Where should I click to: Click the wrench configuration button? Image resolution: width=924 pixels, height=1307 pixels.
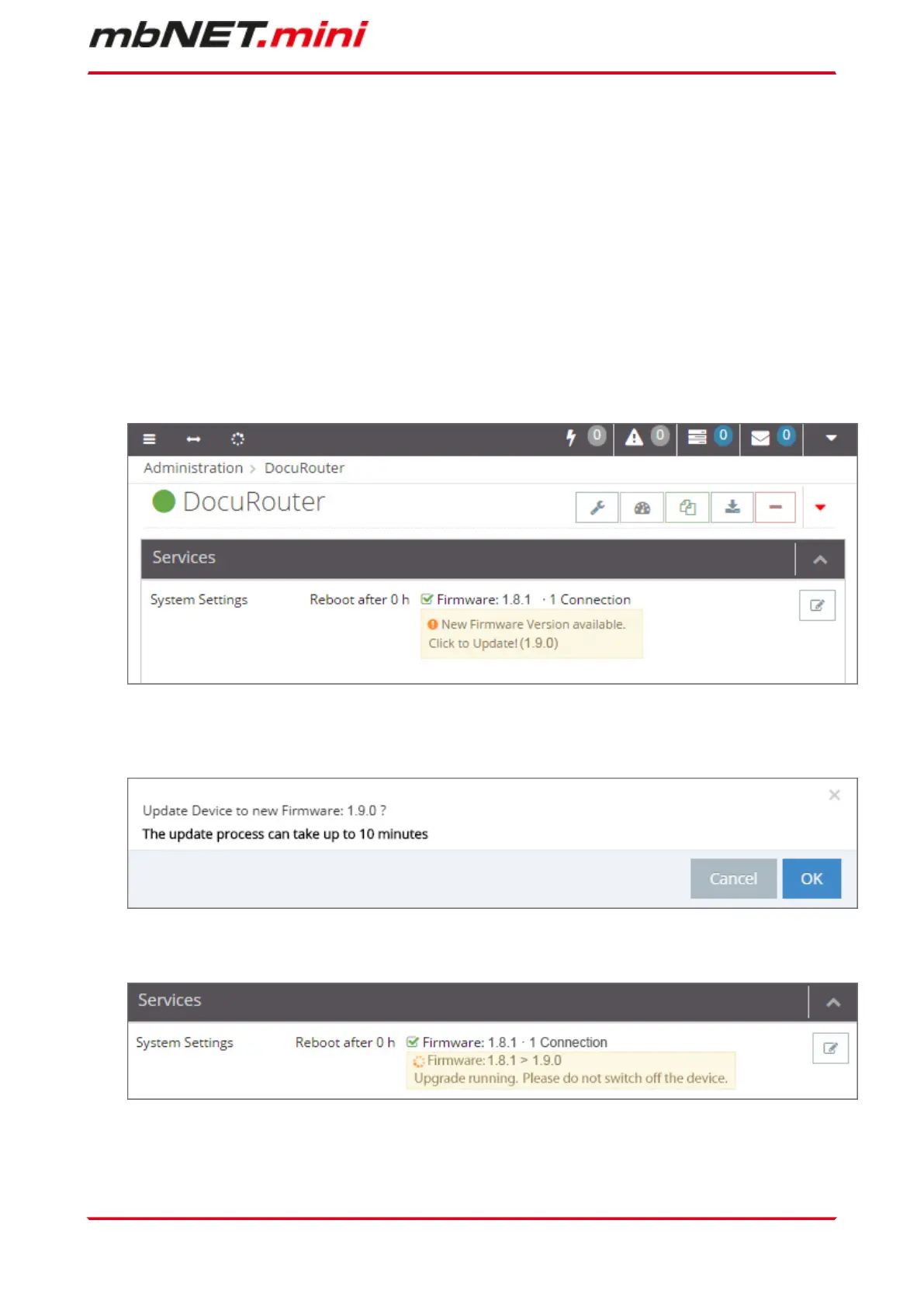pos(597,508)
